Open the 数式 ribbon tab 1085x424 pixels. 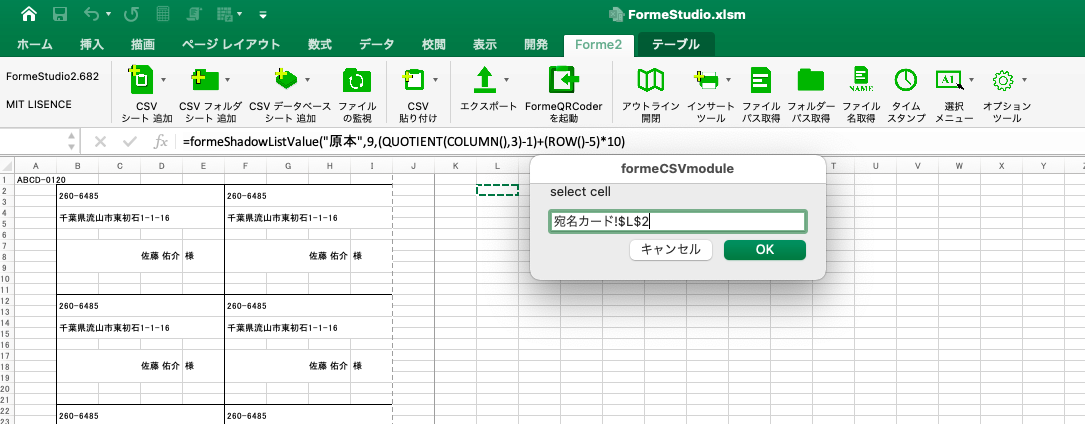(319, 44)
